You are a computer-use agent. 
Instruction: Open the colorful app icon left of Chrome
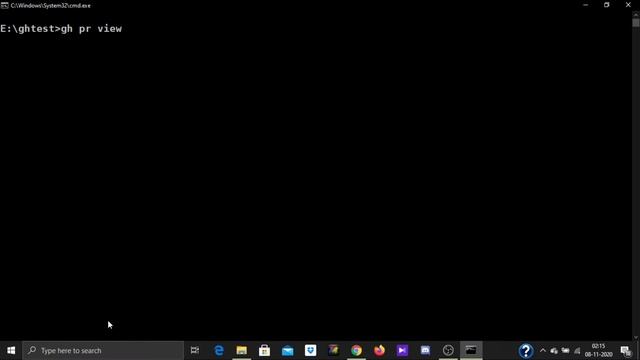[x=333, y=350]
